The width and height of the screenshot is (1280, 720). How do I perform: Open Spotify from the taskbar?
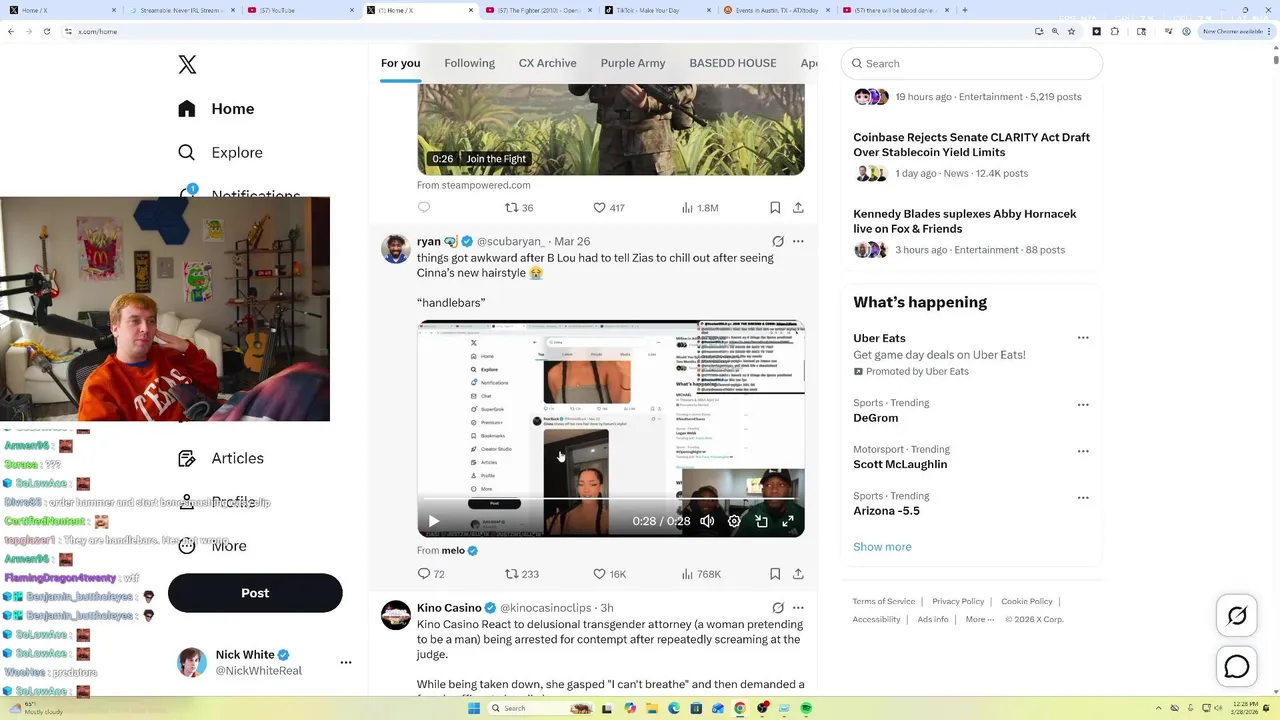806,708
